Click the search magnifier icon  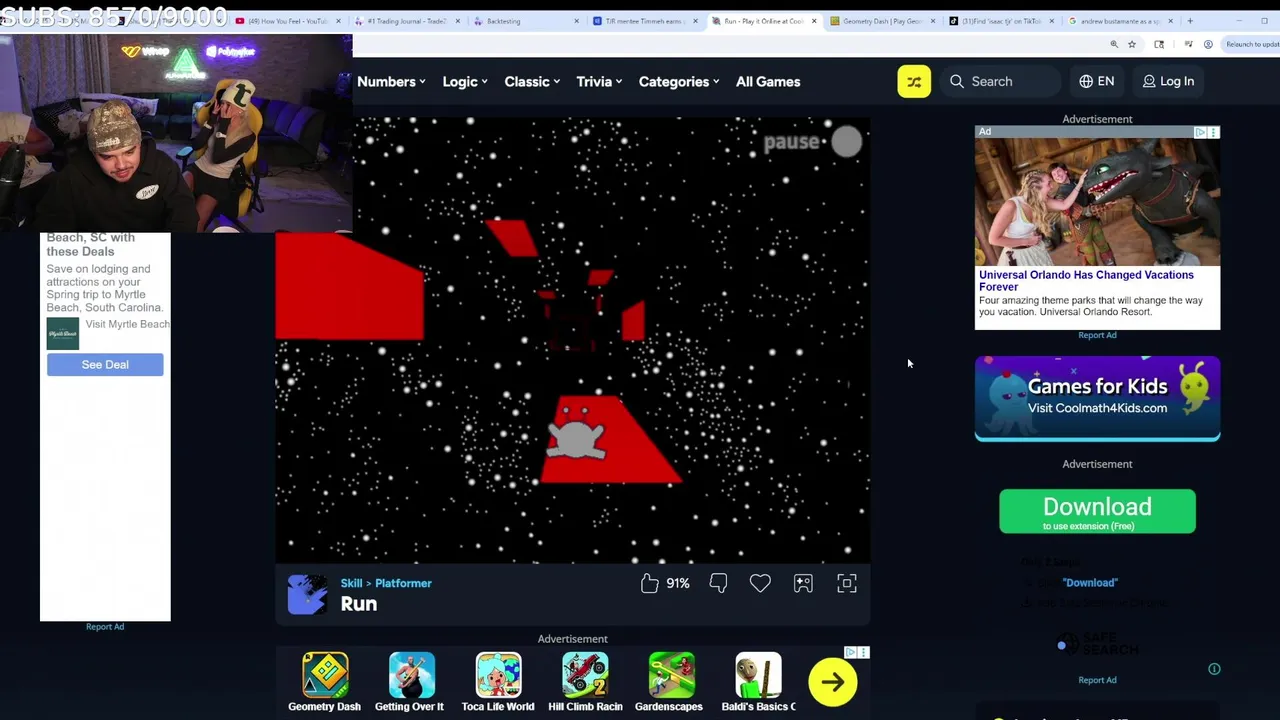(957, 81)
